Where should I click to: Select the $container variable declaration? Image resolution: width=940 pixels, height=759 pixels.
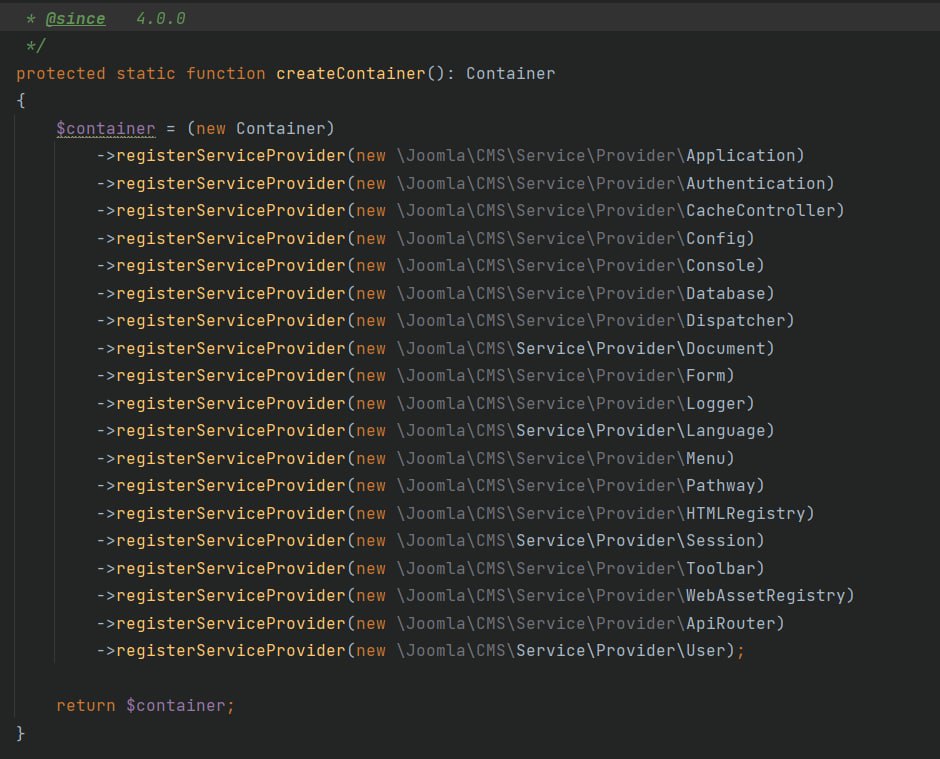coord(106,129)
